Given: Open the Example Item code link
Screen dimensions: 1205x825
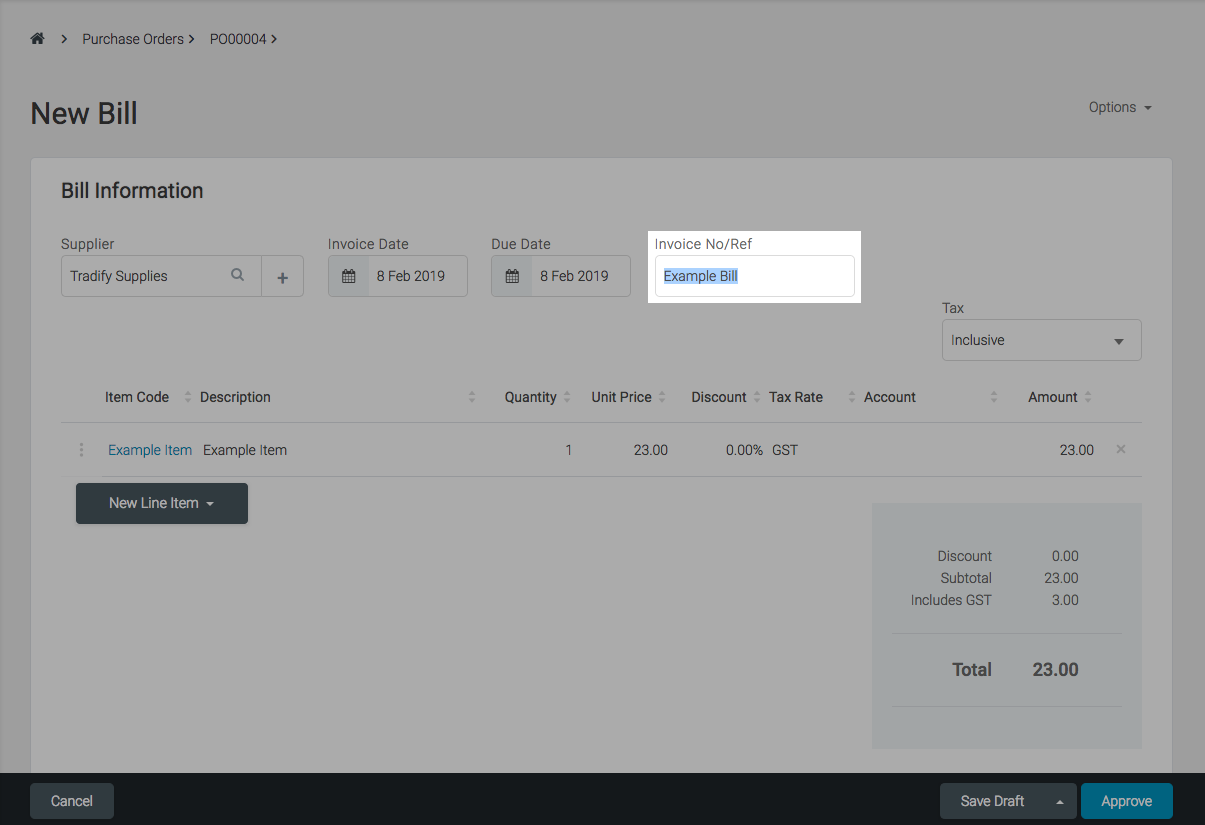Looking at the screenshot, I should pyautogui.click(x=150, y=450).
